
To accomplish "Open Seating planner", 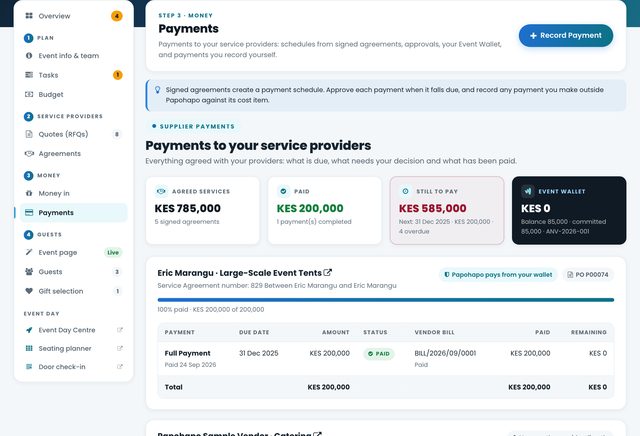I will point(73,348).
